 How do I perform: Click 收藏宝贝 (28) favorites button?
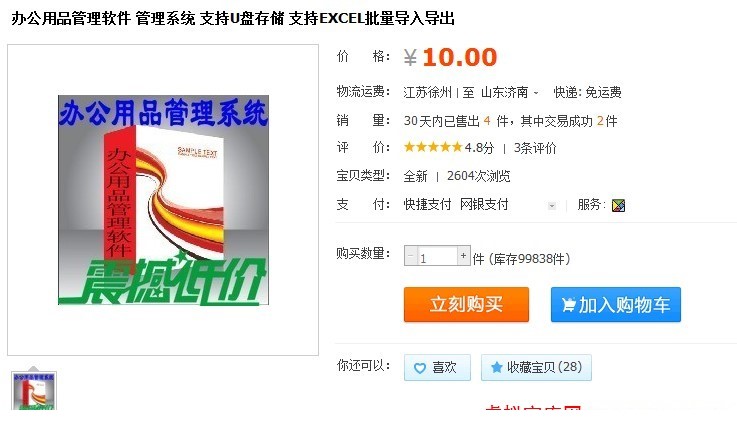click(x=536, y=368)
